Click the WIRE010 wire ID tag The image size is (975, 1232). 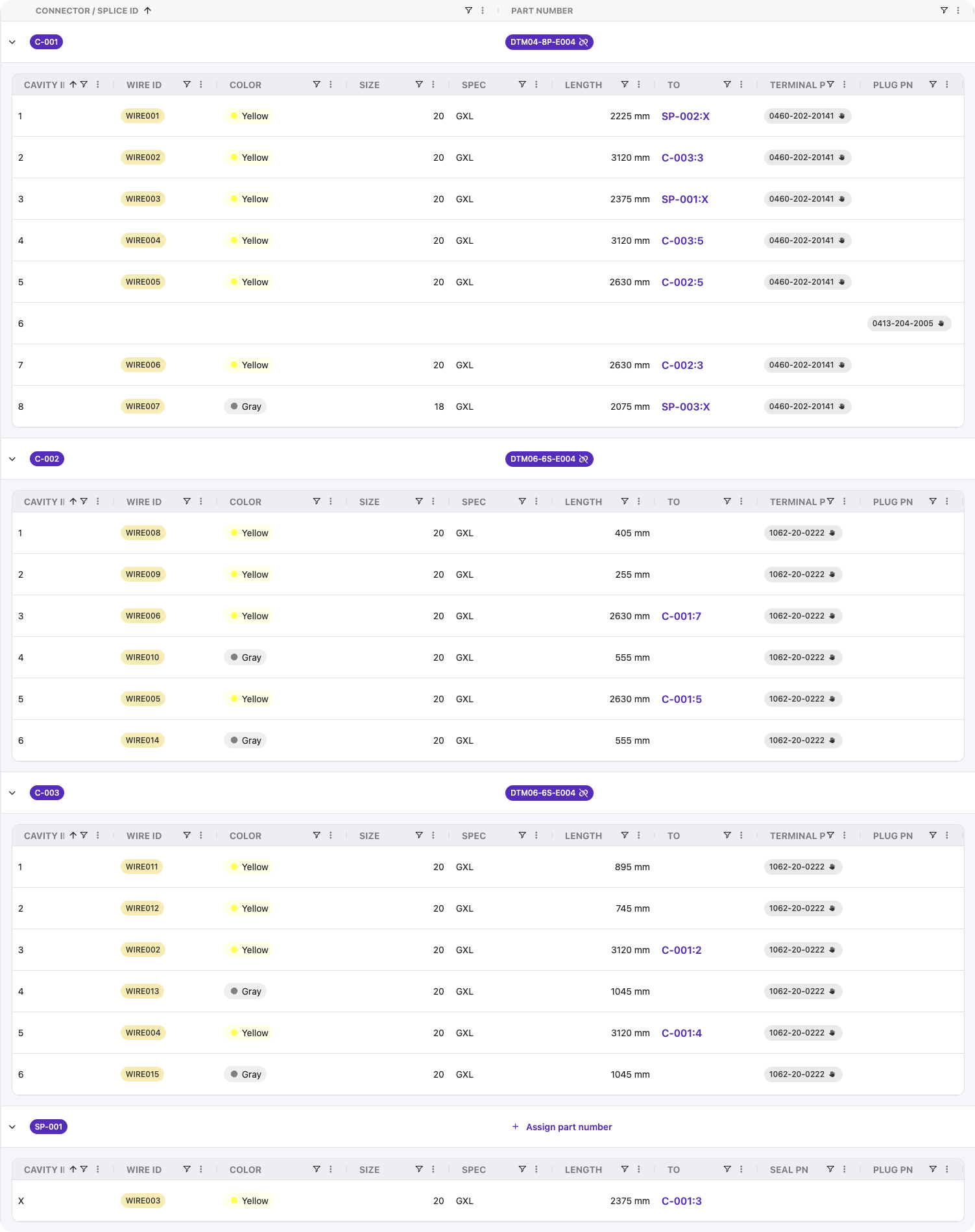point(143,657)
